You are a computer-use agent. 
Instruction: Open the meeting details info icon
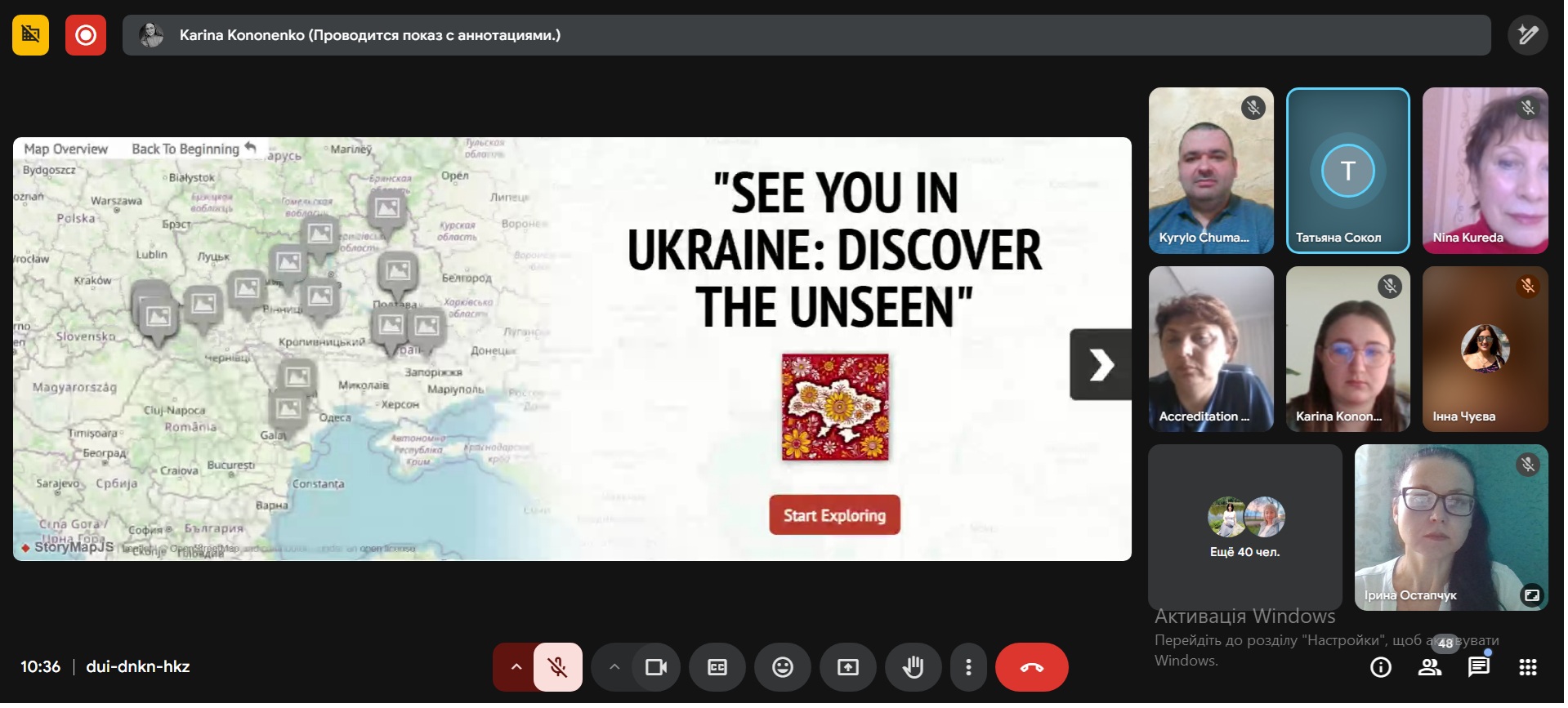[1380, 668]
